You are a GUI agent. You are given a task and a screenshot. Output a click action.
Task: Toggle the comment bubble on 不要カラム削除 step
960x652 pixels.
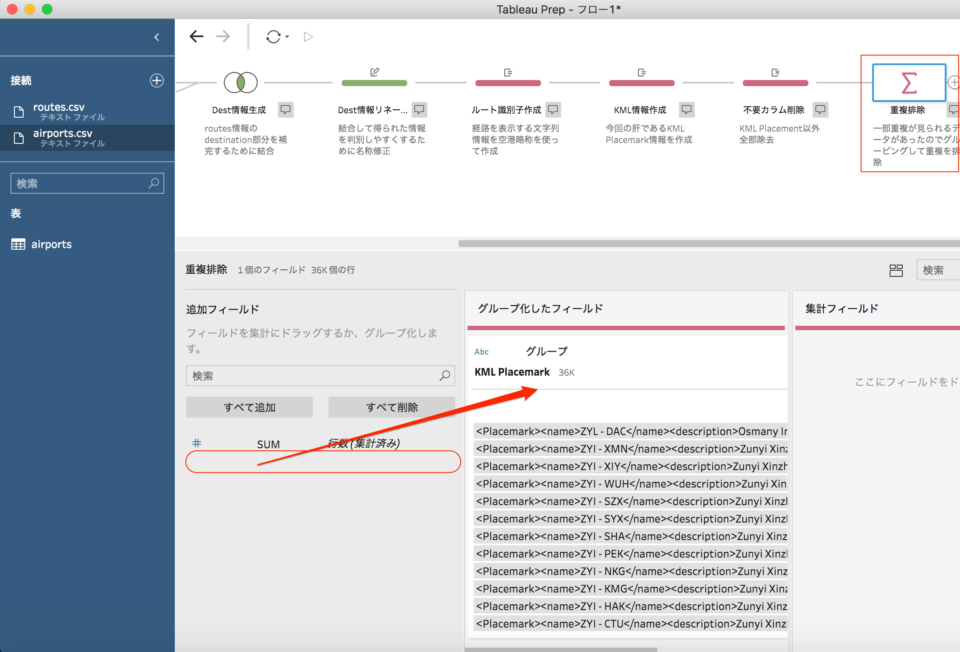(820, 110)
